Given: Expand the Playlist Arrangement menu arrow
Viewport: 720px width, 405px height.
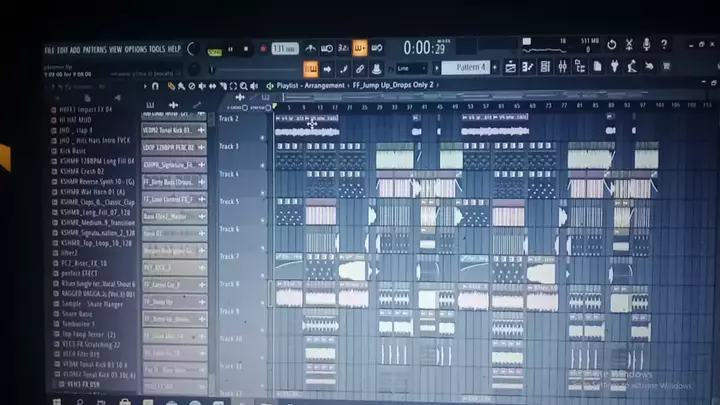Looking at the screenshot, I should point(271,86).
